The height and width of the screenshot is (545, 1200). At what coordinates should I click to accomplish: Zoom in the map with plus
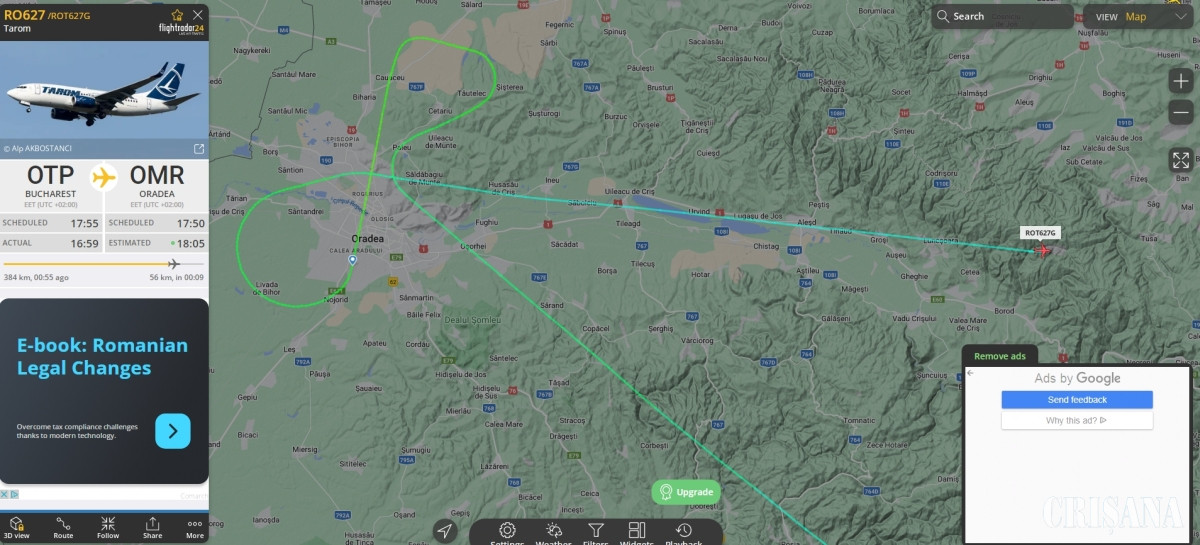click(x=1180, y=82)
